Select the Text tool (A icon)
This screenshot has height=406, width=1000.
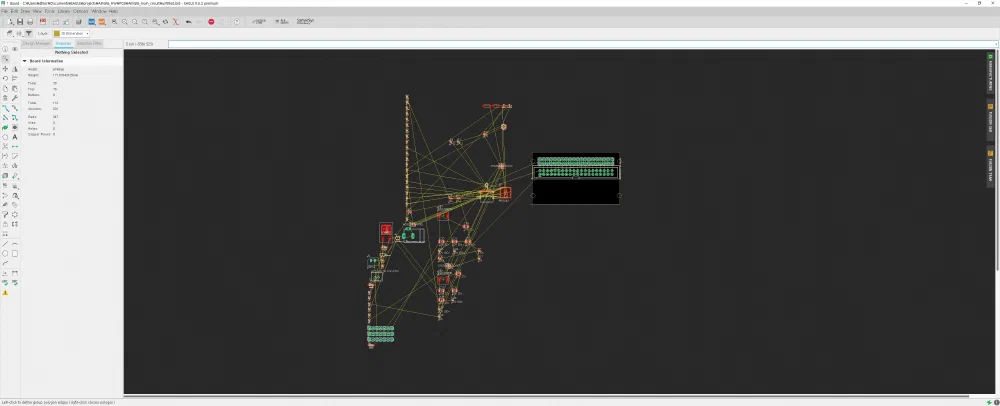(x=15, y=136)
